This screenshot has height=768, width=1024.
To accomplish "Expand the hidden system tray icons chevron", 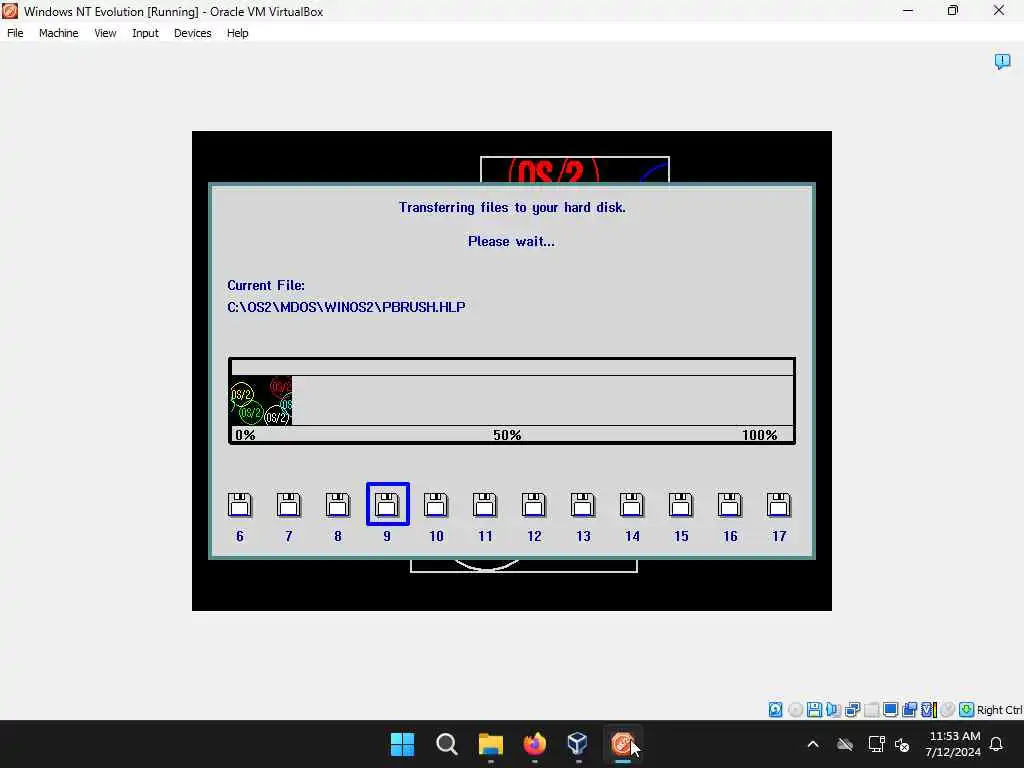I will (x=813, y=744).
